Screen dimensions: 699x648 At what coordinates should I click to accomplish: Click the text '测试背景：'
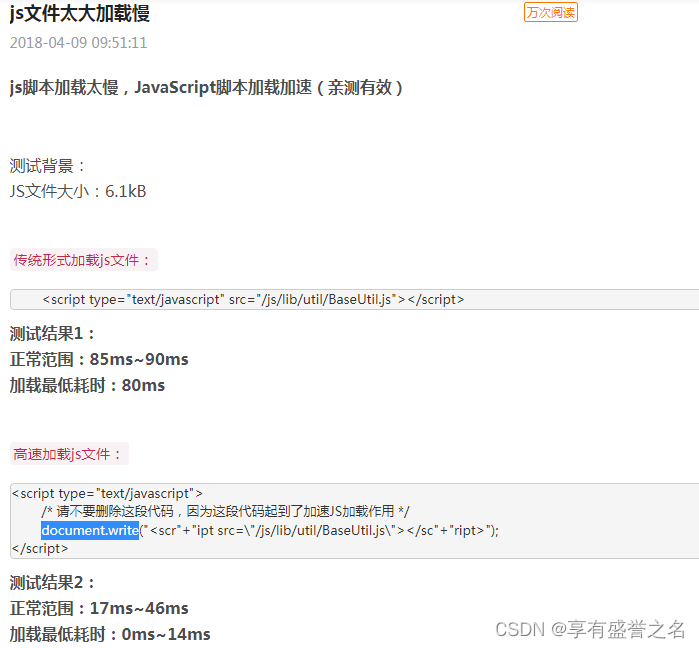[48, 166]
